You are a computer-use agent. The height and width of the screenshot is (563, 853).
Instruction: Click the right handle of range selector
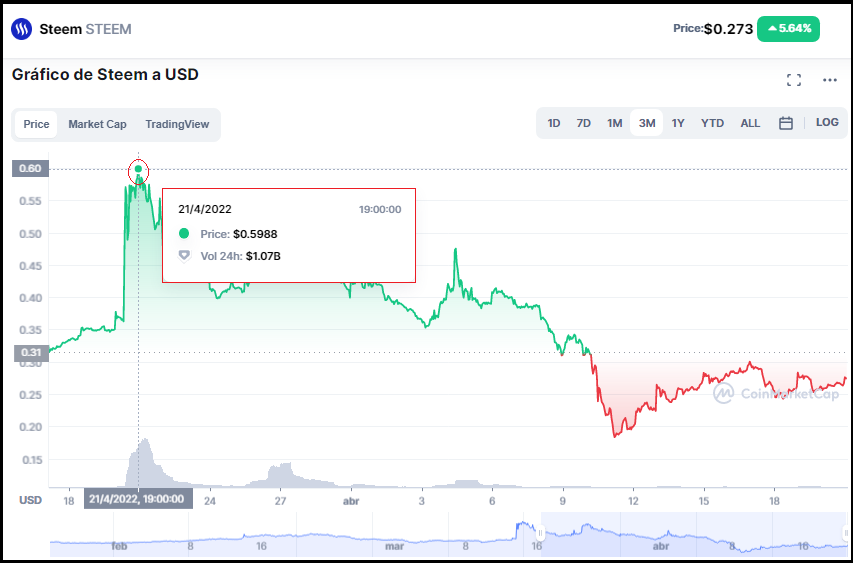tap(846, 533)
